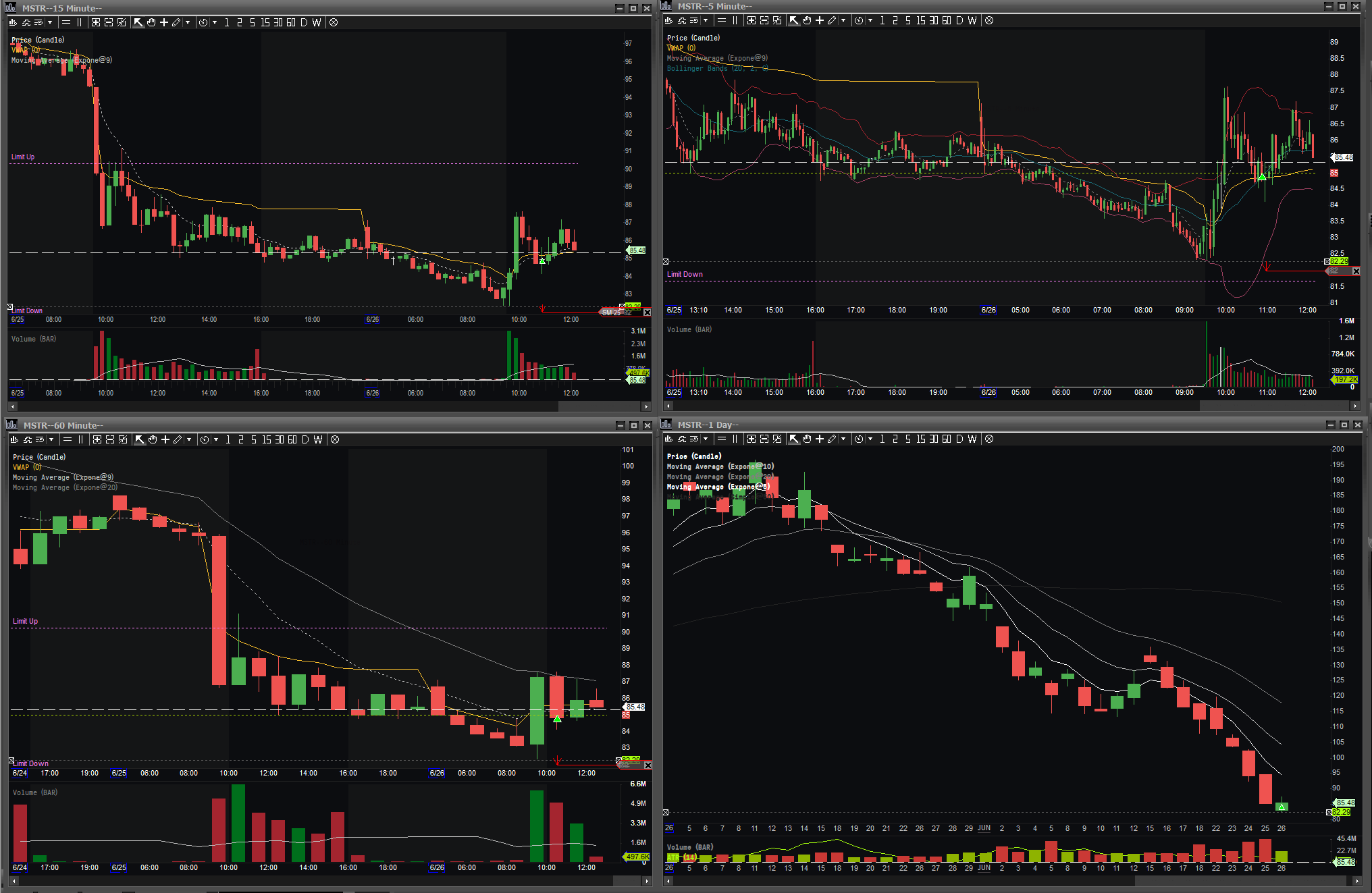The image size is (1372, 893).
Task: Click chart style icon in 15 Minute window
Action: [x=13, y=22]
